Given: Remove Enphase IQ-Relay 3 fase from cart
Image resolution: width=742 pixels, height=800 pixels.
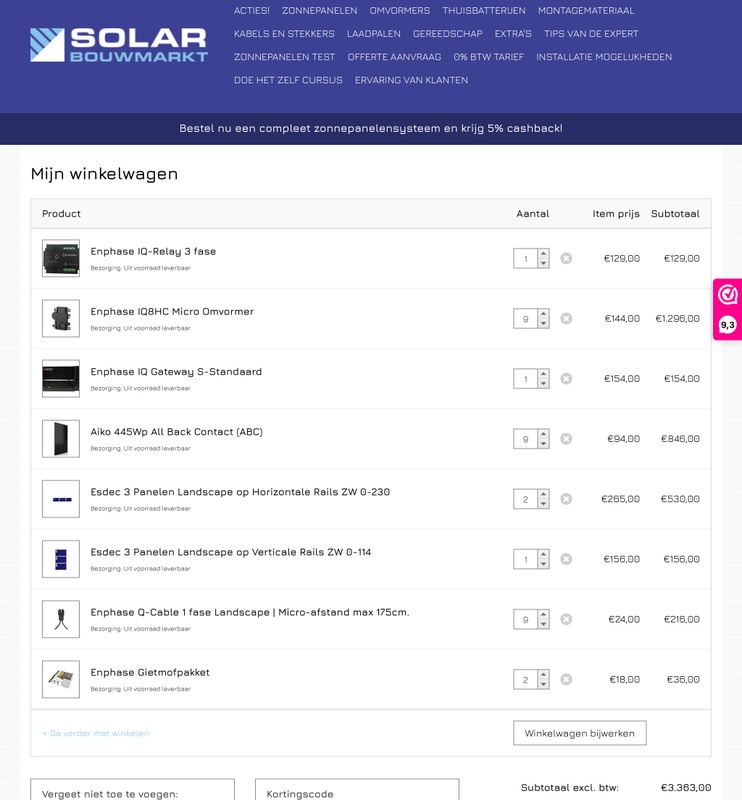Looking at the screenshot, I should coord(566,258).
